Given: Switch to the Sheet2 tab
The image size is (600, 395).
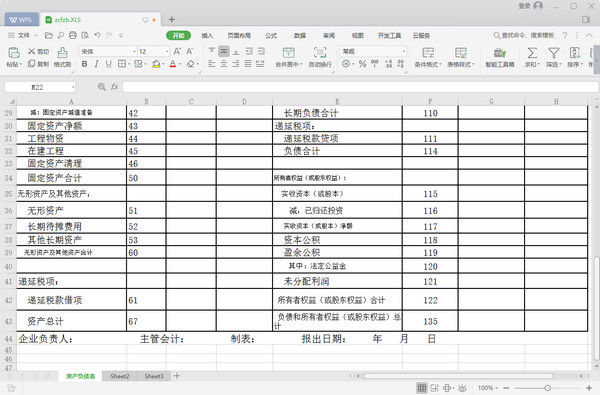Looking at the screenshot, I should (x=120, y=376).
